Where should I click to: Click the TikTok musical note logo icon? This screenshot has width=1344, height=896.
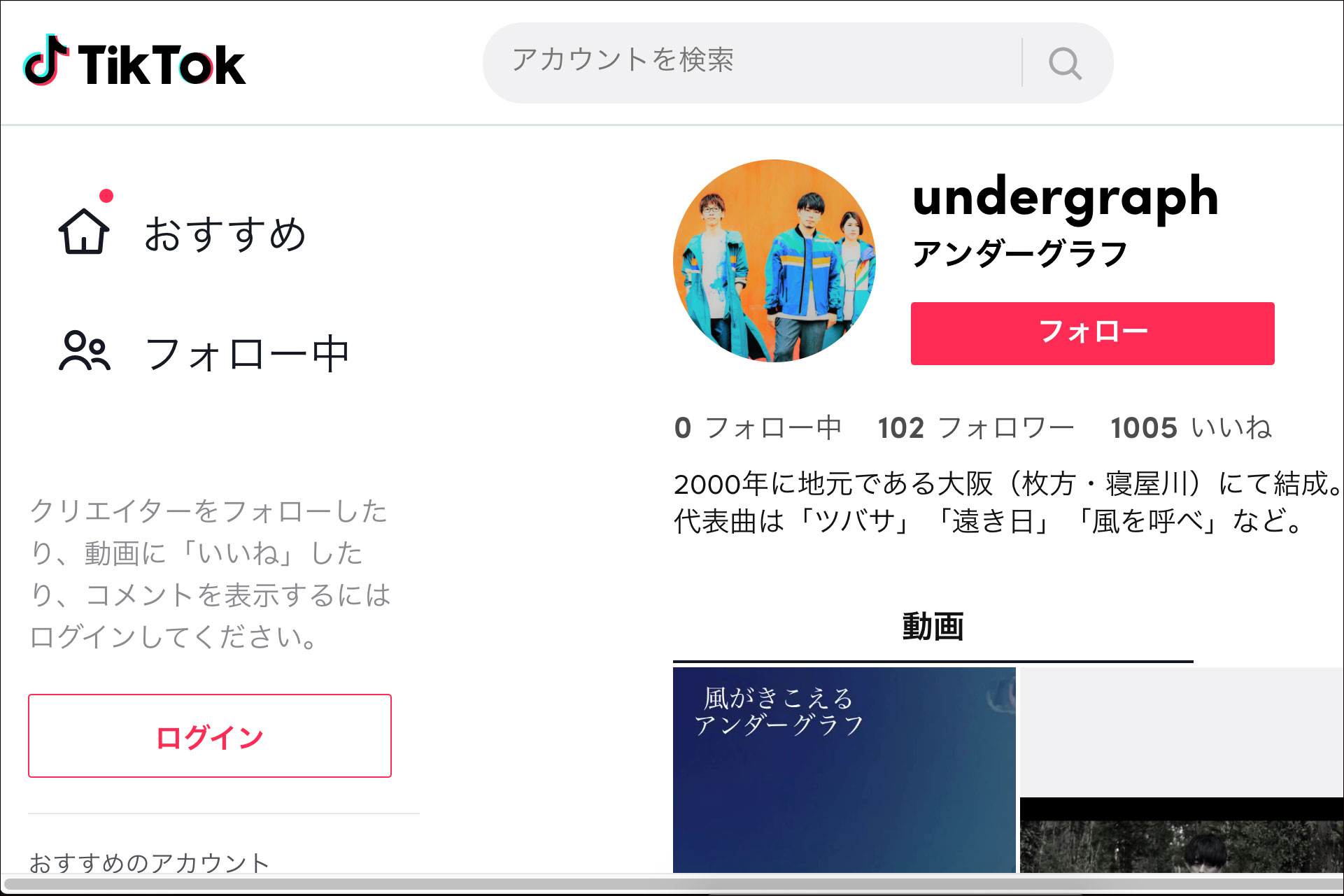pos(46,60)
